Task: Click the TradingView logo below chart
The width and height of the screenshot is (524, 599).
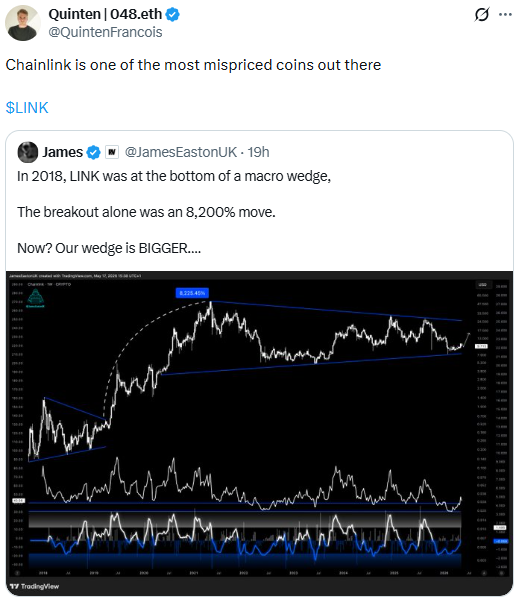Action: click(x=35, y=586)
